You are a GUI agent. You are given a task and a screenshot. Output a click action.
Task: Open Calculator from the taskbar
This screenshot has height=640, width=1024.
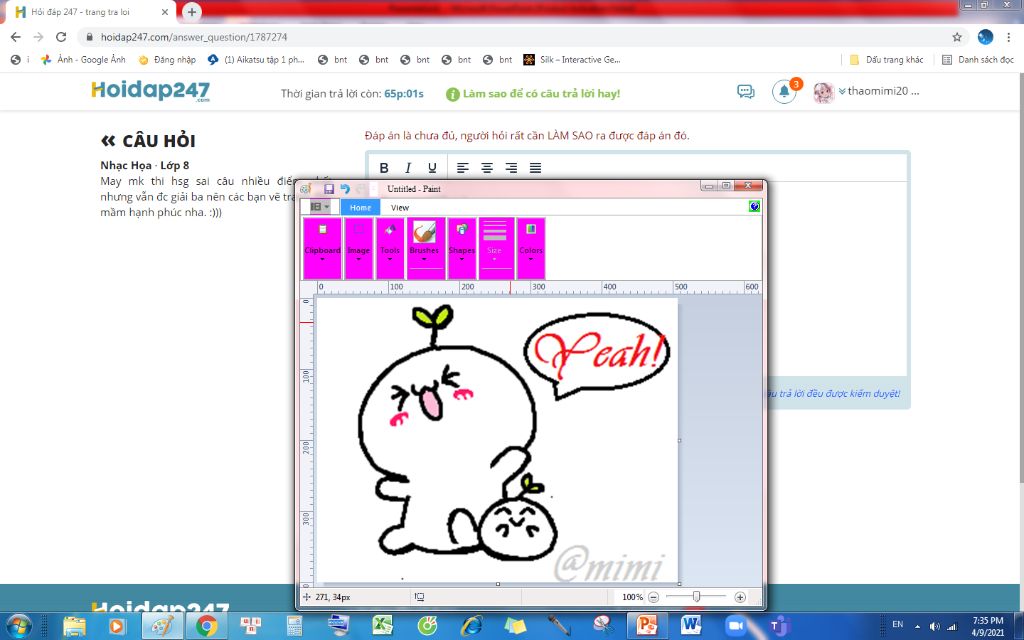pos(295,625)
